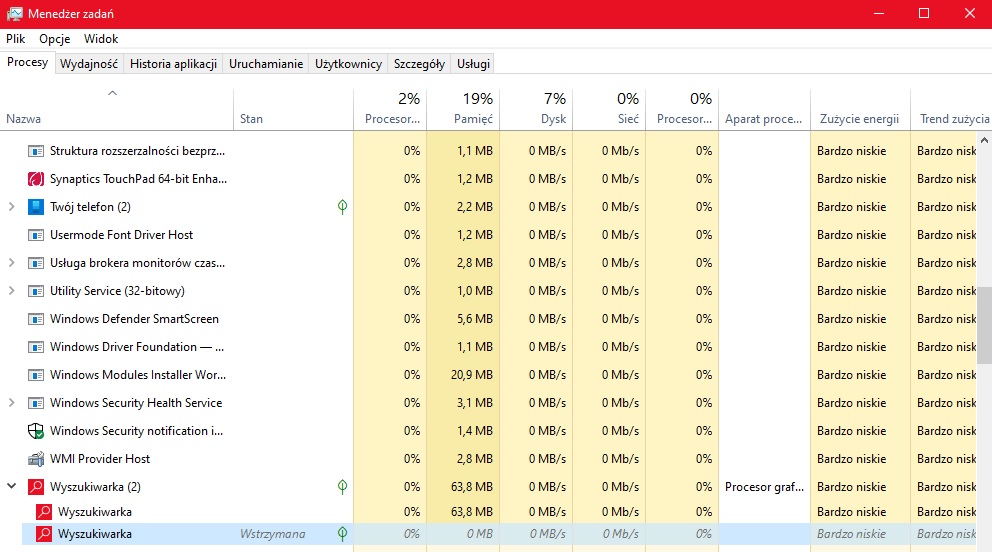Image resolution: width=992 pixels, height=552 pixels.
Task: Sort by the 0% Sieć column header
Action: tap(609, 110)
